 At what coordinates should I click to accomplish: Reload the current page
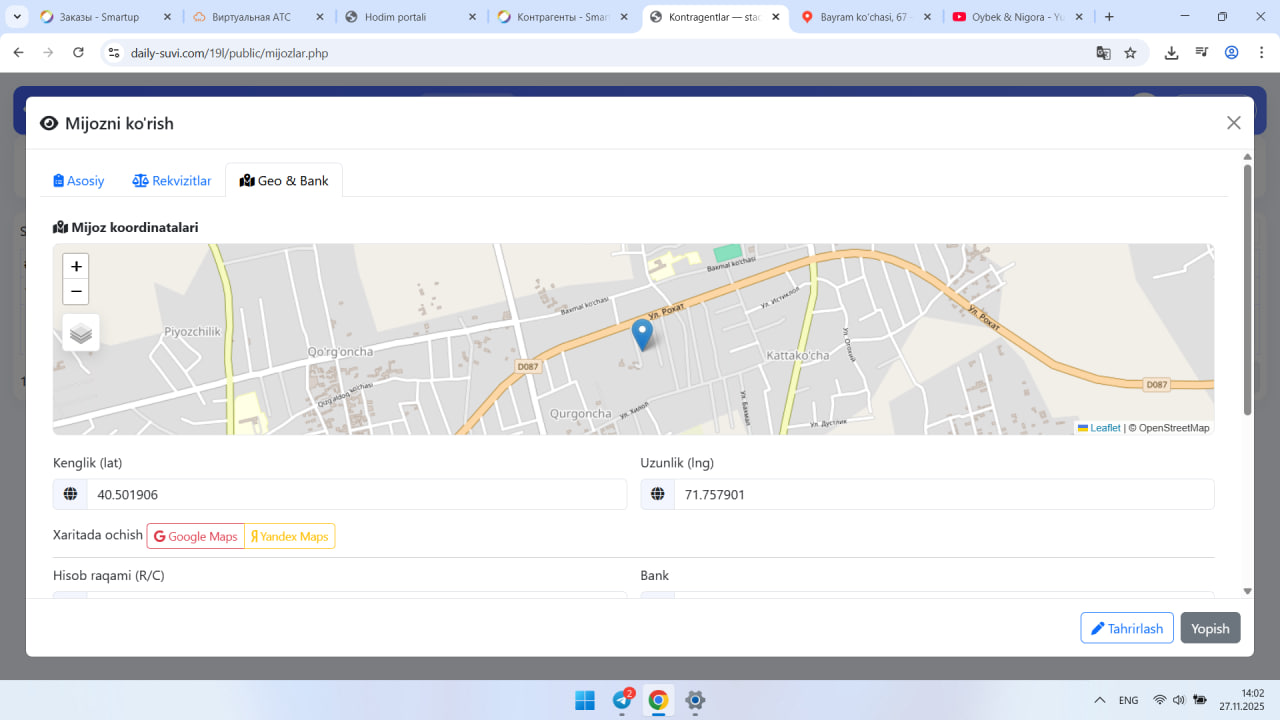tap(79, 53)
